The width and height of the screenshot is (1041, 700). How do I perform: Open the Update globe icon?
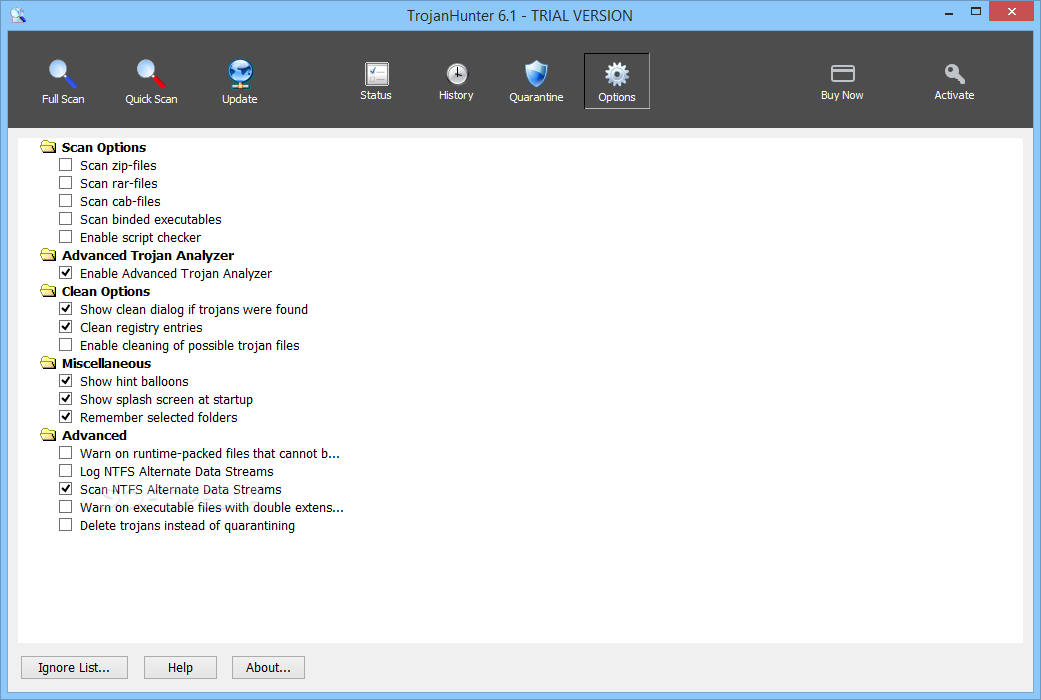[240, 82]
